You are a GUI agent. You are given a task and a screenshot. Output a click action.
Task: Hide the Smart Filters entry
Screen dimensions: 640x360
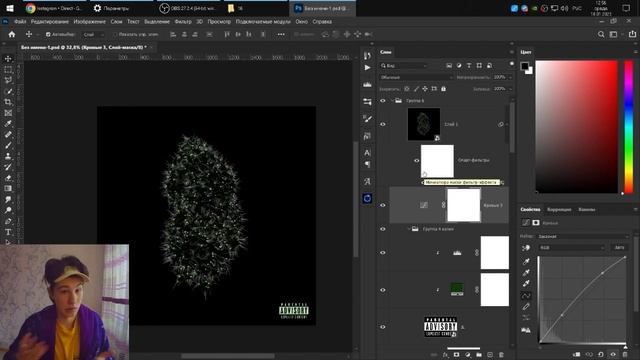tap(416, 160)
